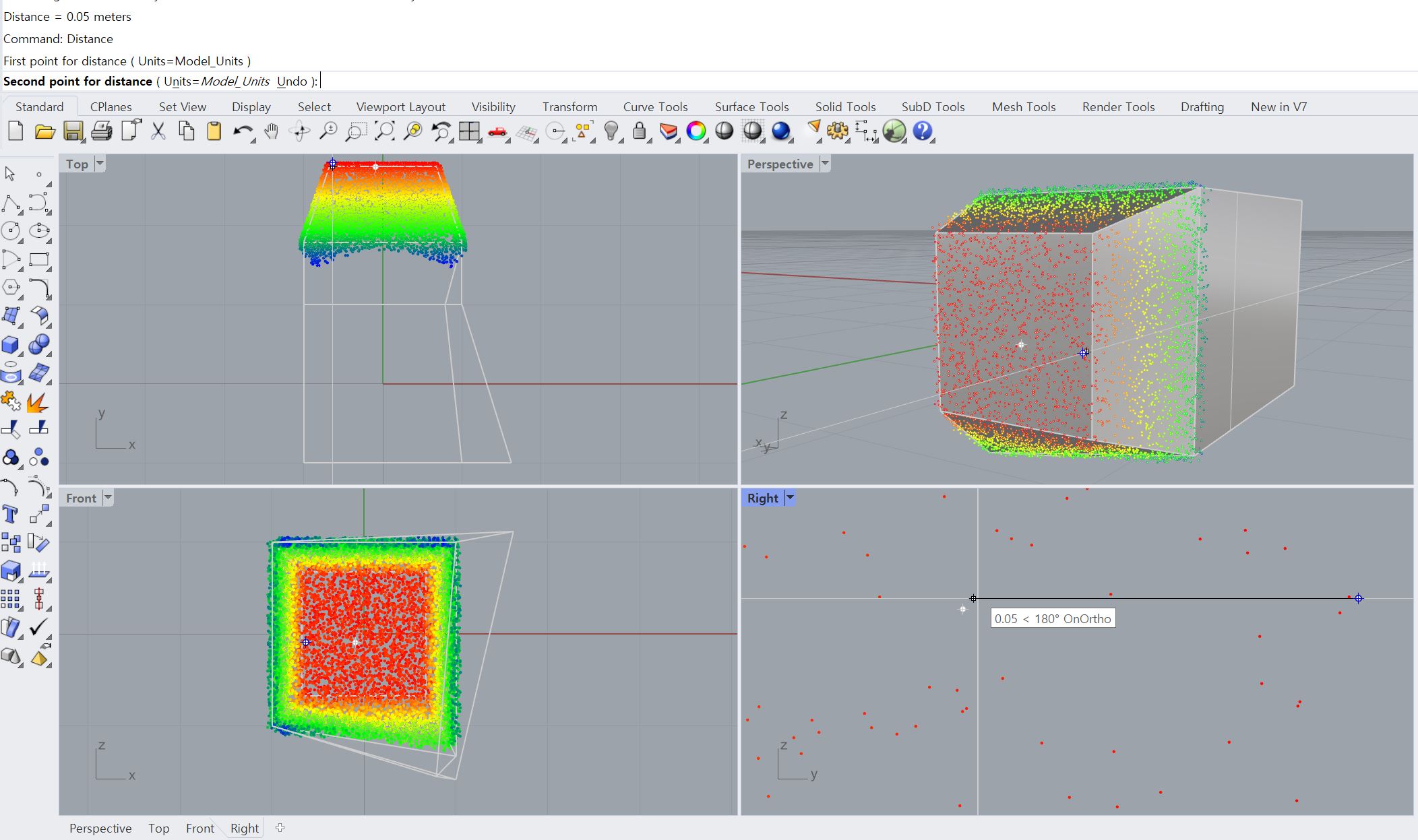
Task: Switch to bottom Perspective viewport tab
Action: pos(100,828)
